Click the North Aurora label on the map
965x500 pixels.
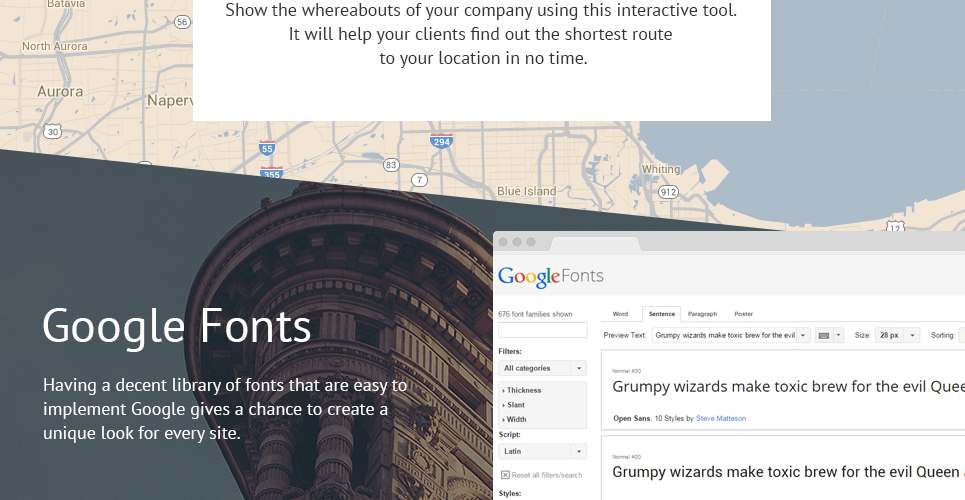pos(55,46)
